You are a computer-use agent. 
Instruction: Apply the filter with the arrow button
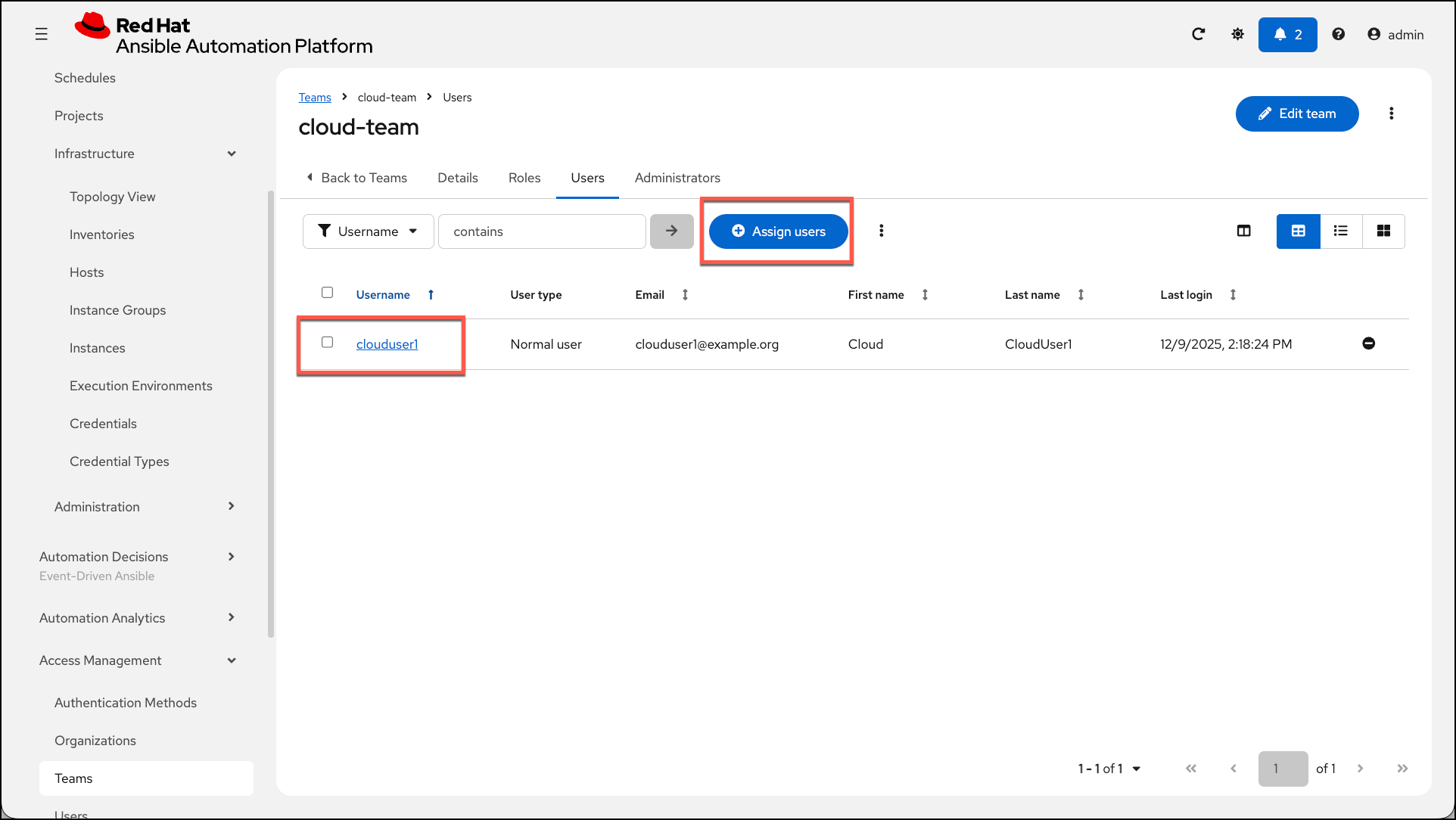(x=671, y=231)
